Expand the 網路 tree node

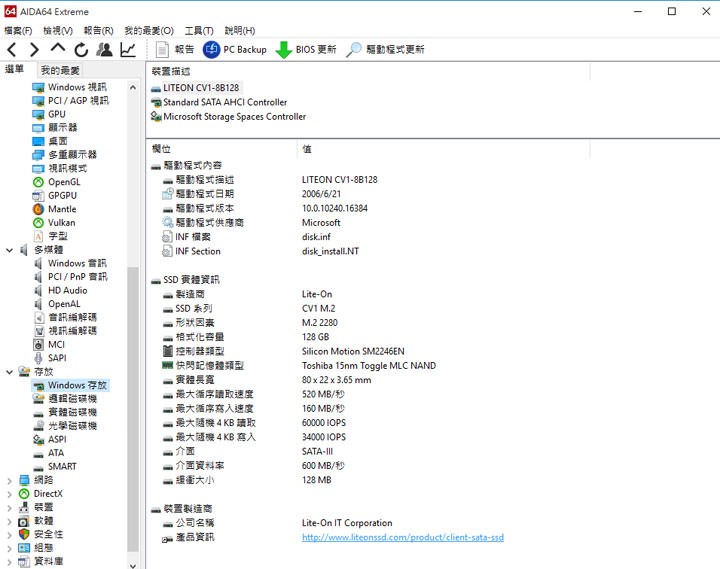[9, 480]
